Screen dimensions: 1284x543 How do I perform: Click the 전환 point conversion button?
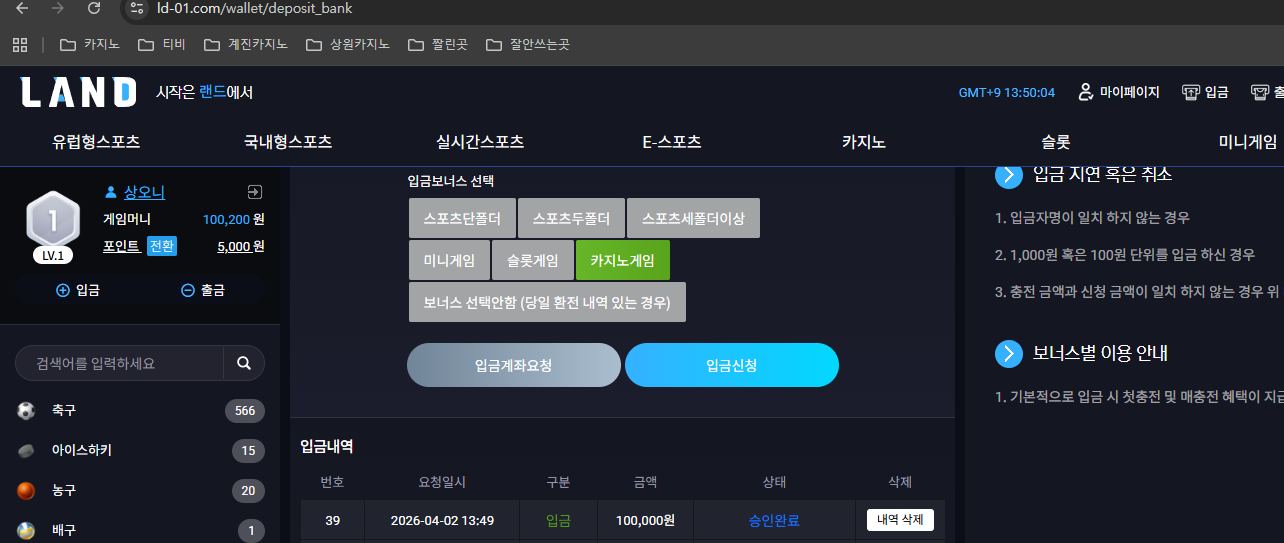(x=162, y=246)
